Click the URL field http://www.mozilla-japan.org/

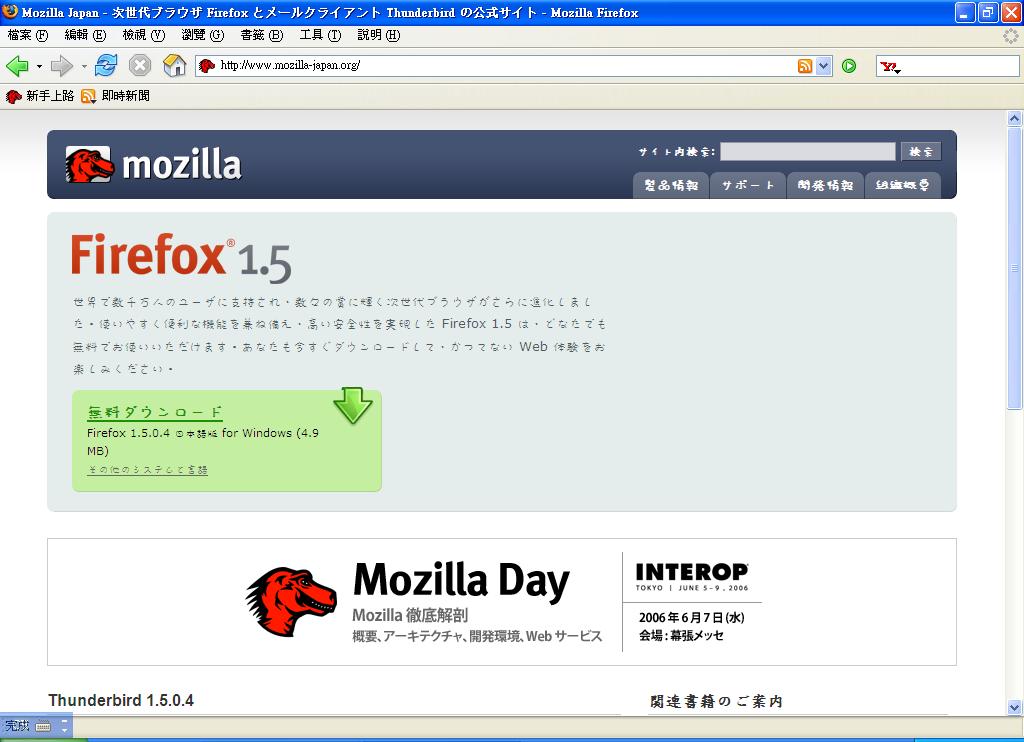(290, 65)
